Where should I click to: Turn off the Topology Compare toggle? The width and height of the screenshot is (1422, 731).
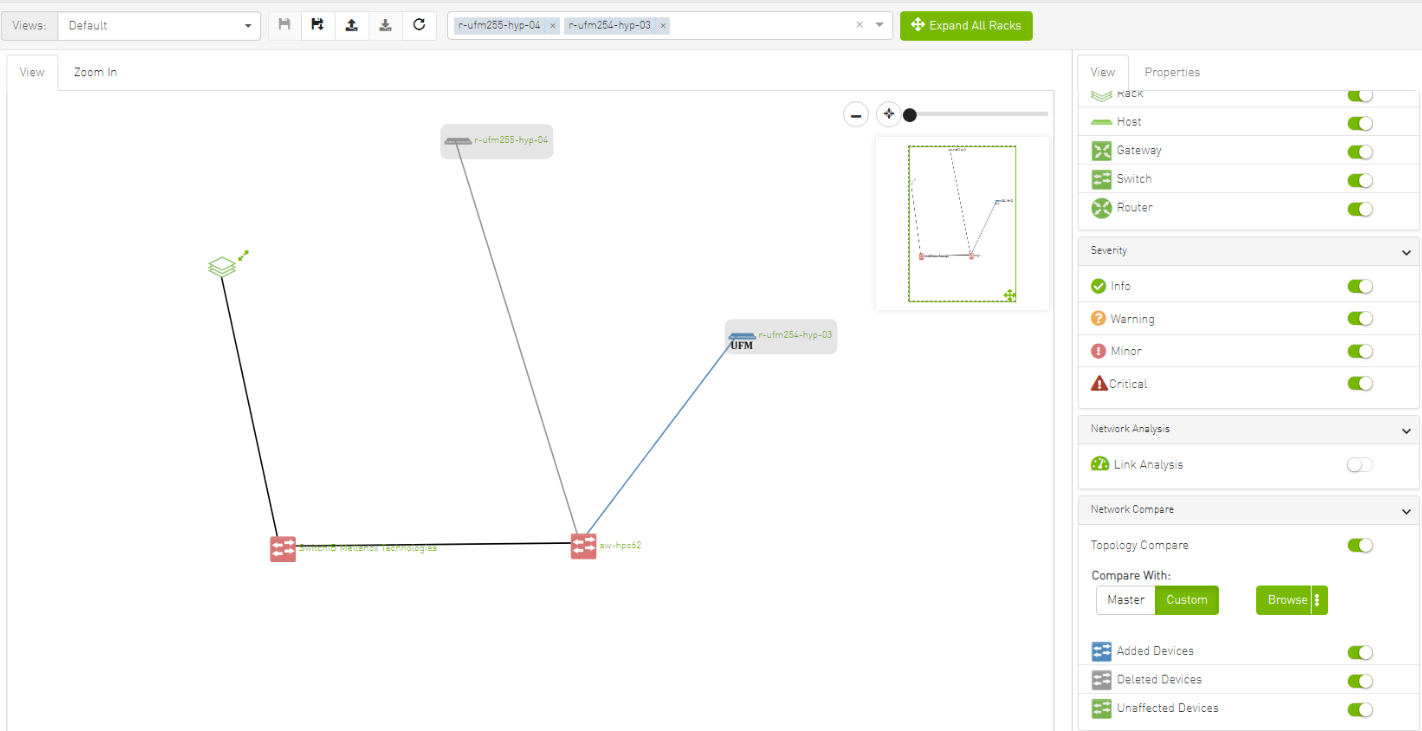pyautogui.click(x=1359, y=546)
